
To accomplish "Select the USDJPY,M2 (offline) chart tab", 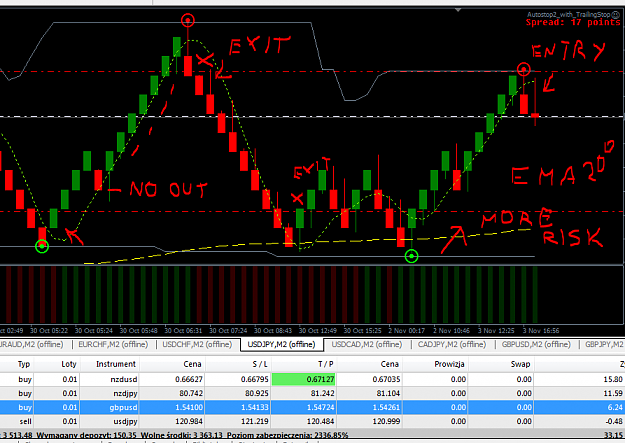I will pyautogui.click(x=281, y=345).
